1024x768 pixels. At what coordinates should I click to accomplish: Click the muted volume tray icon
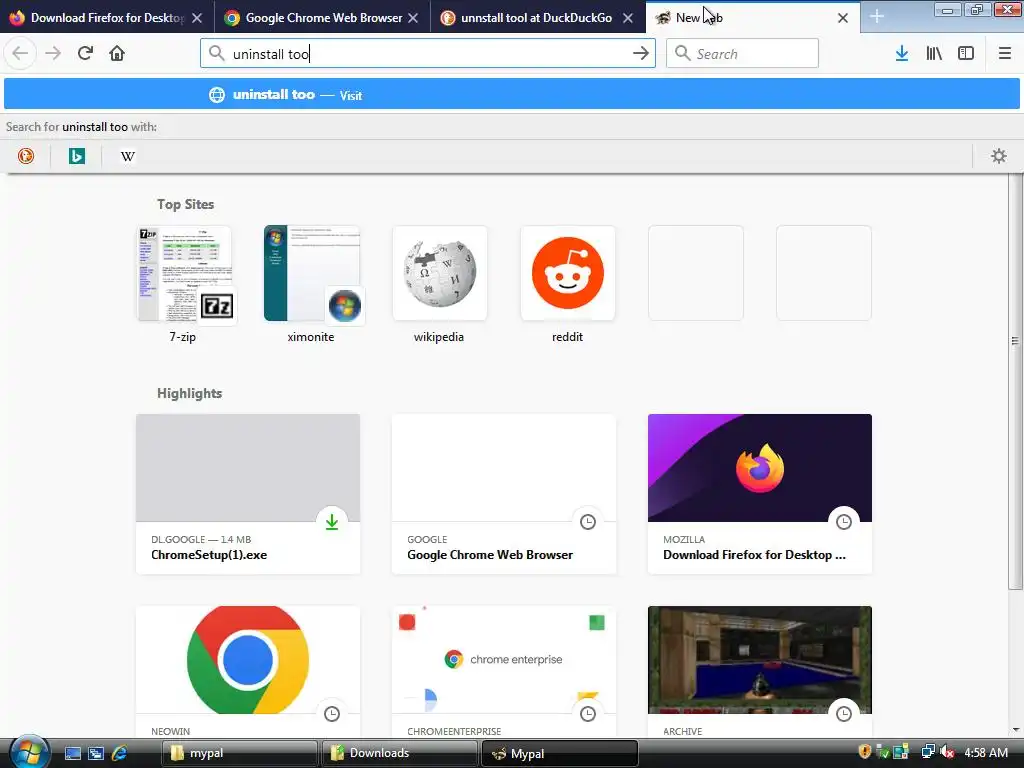tap(947, 752)
